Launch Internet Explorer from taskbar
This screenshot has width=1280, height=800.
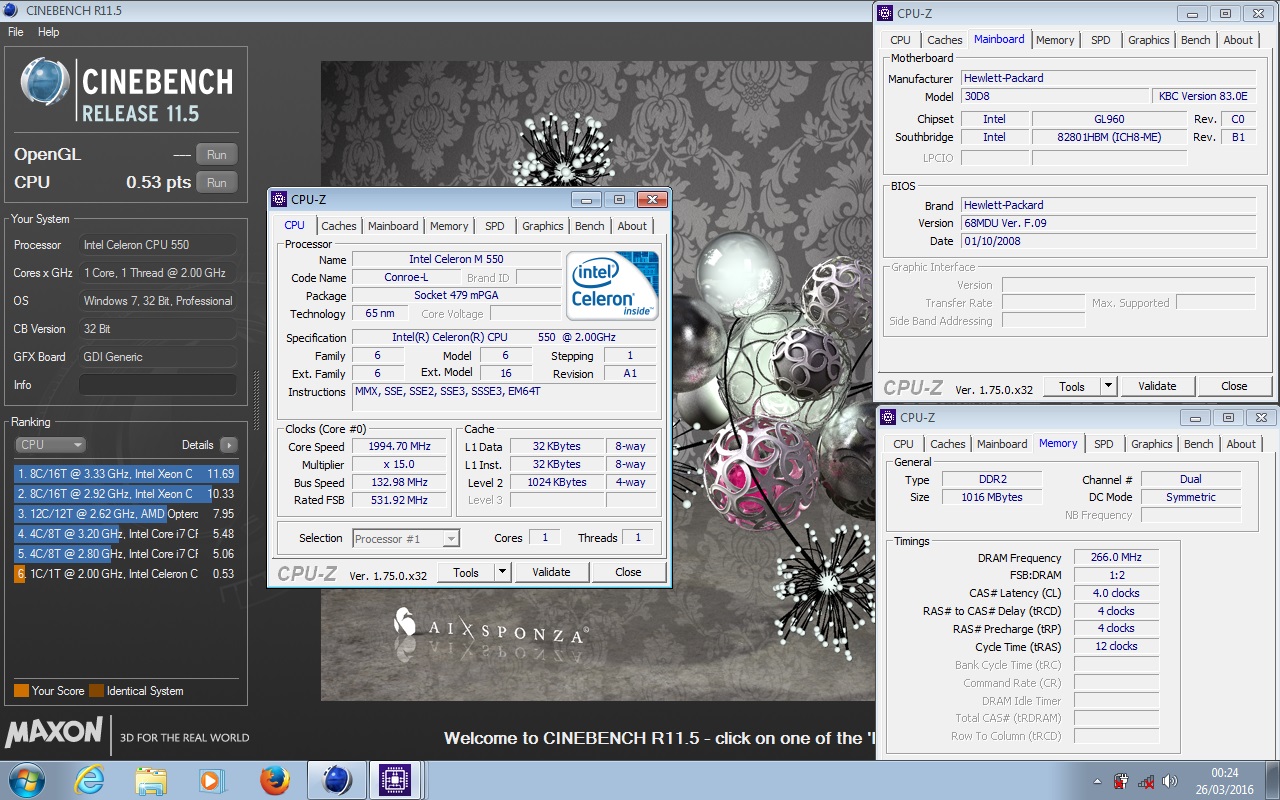pyautogui.click(x=89, y=779)
